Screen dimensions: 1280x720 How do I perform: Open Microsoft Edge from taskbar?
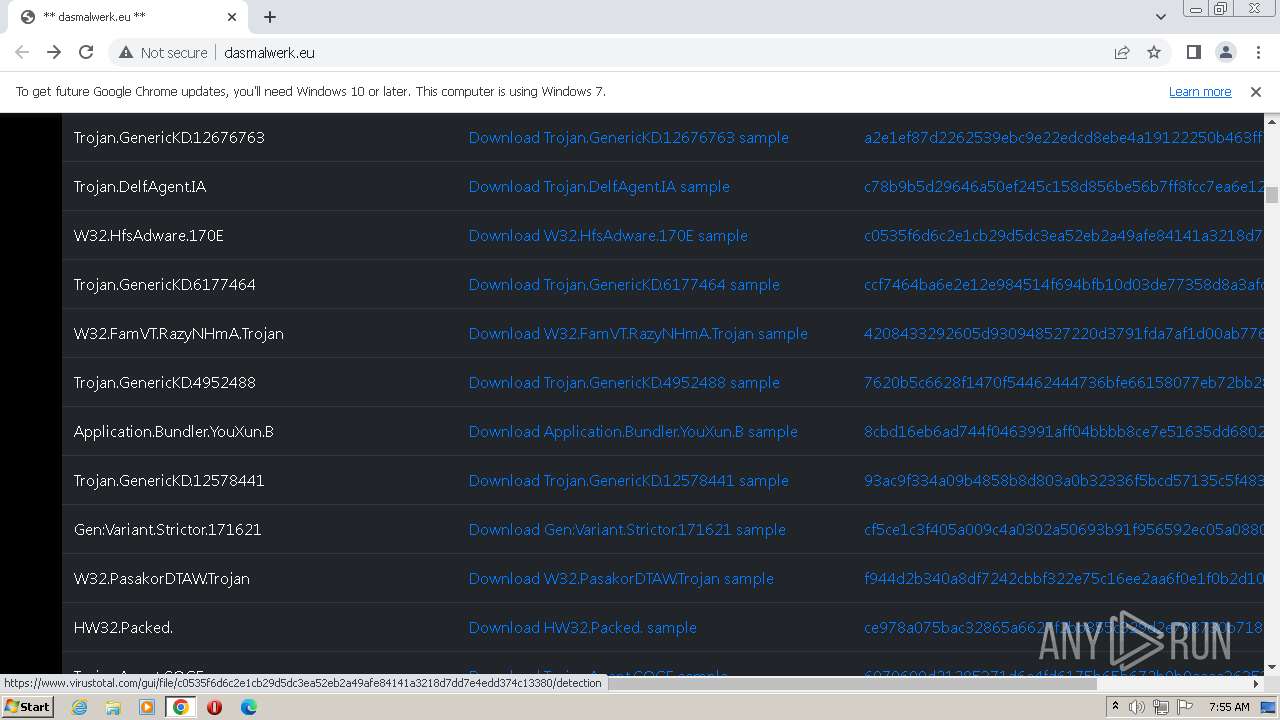[248, 707]
